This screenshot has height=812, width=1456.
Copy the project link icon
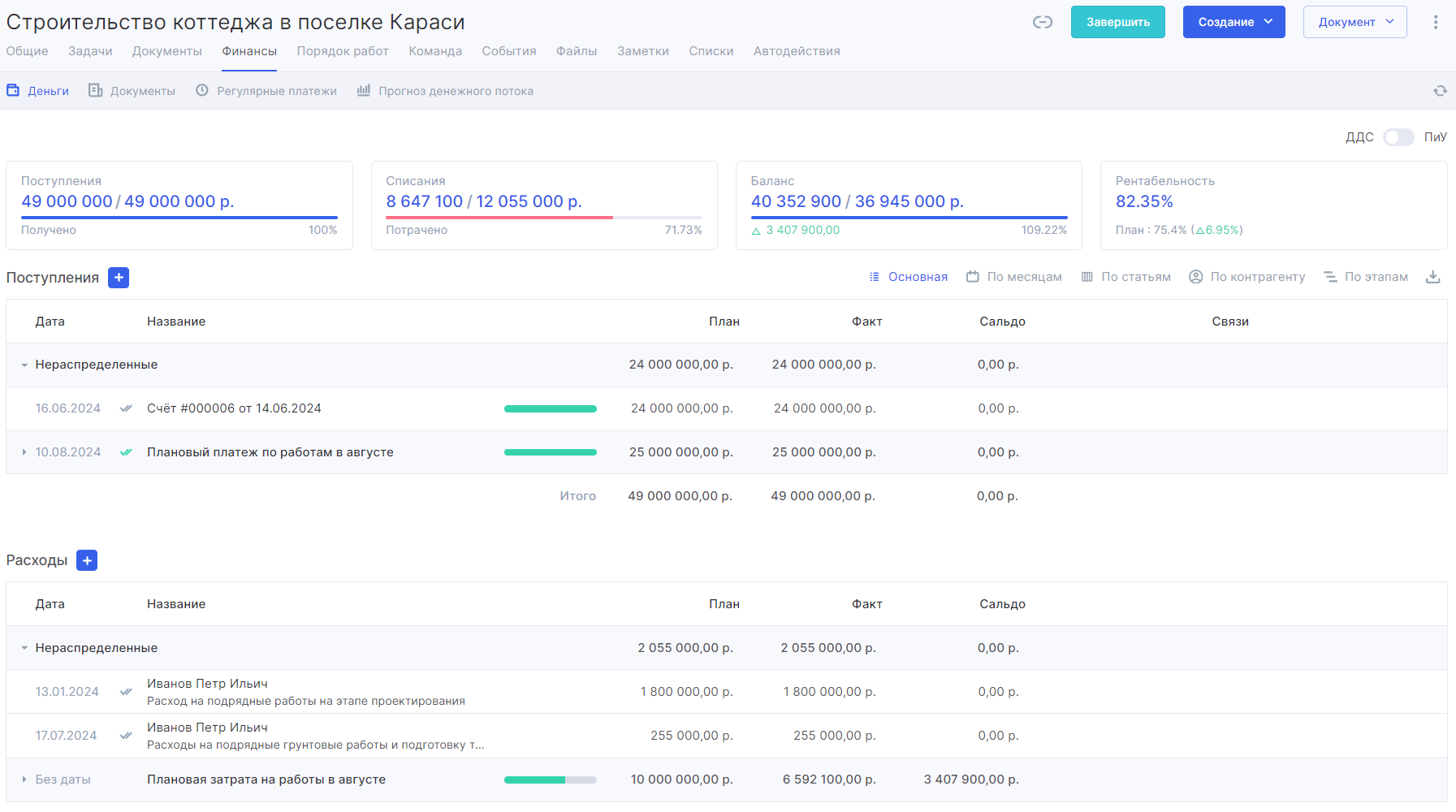1043,22
